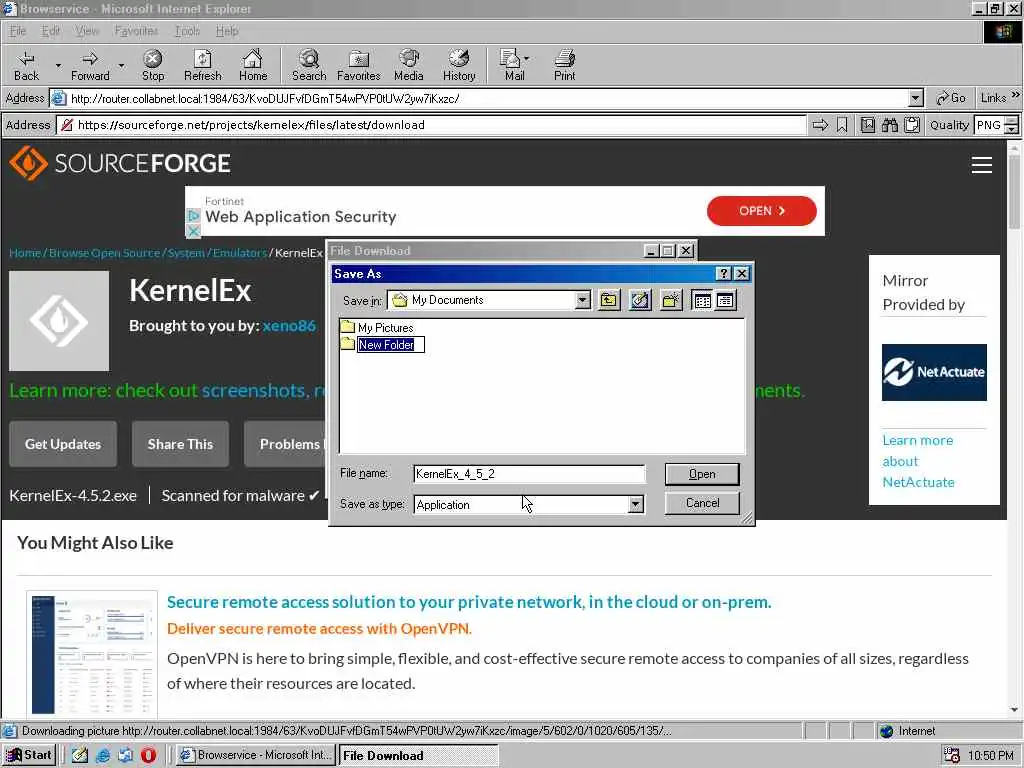Switch to Details view in Save As
The width and height of the screenshot is (1024, 768).
point(725,300)
